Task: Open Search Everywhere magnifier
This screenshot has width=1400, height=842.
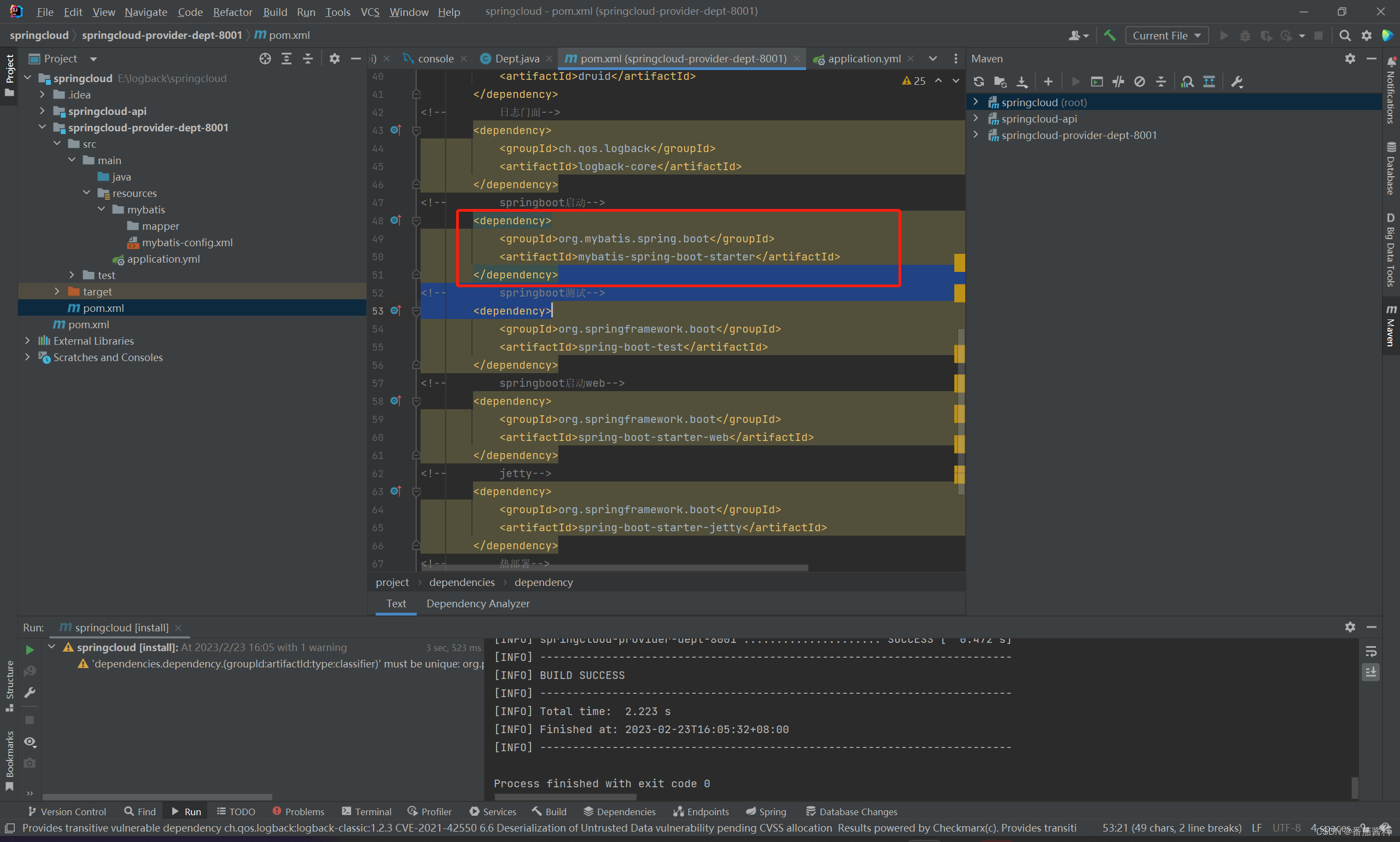Action: coord(1344,35)
